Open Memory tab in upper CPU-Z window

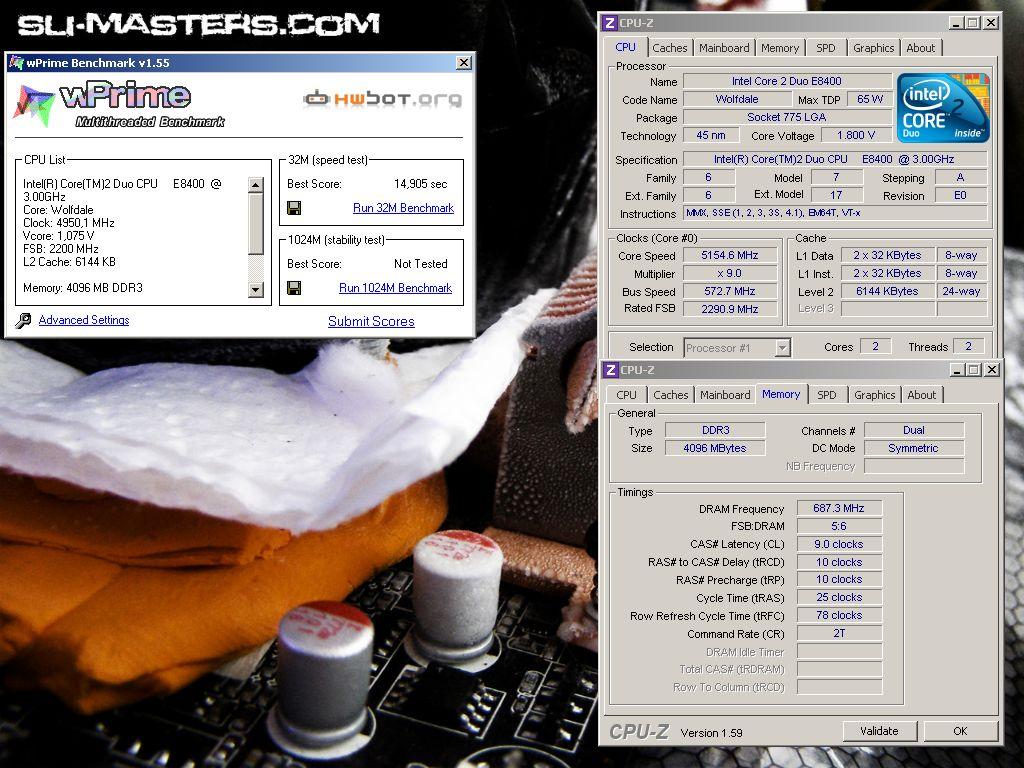point(780,48)
